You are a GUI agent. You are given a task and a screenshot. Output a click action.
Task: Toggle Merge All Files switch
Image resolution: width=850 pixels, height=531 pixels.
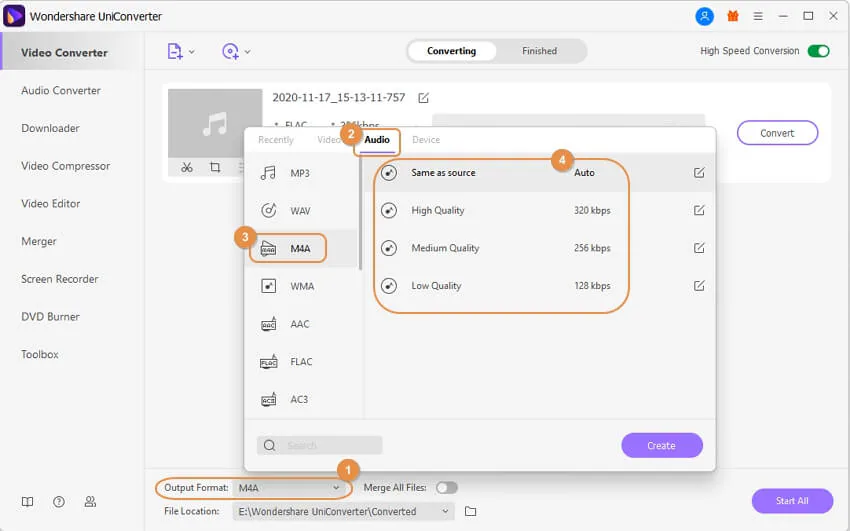[447, 488]
